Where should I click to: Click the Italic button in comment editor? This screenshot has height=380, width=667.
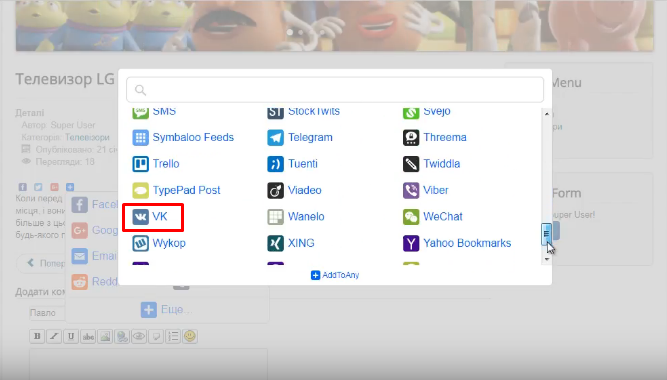[x=54, y=336]
